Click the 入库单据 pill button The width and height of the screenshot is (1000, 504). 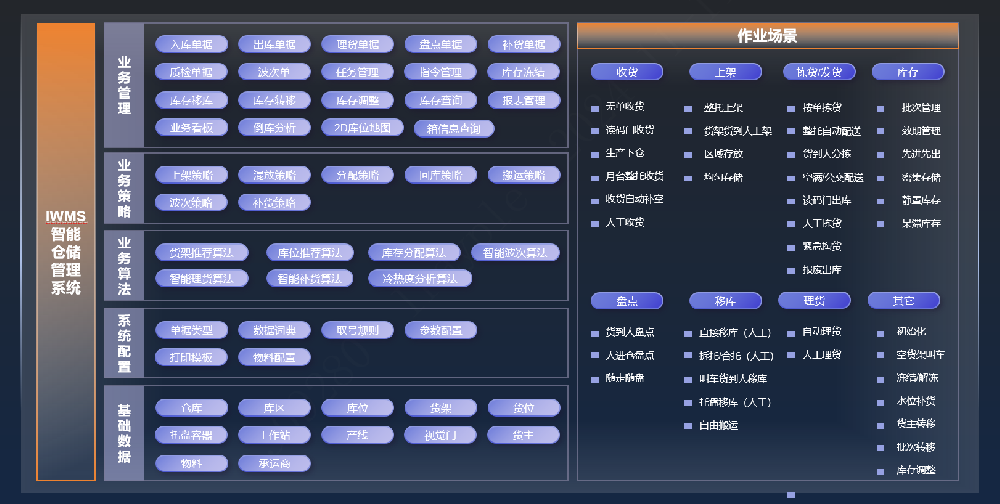coord(191,44)
